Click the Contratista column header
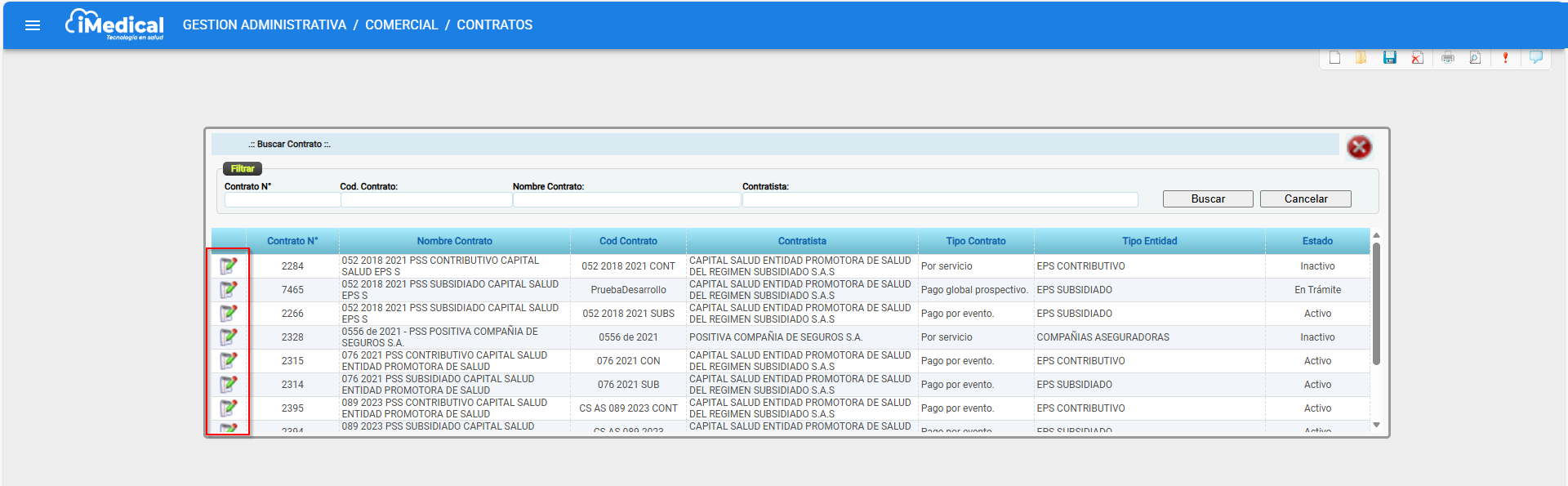1568x486 pixels. click(802, 241)
